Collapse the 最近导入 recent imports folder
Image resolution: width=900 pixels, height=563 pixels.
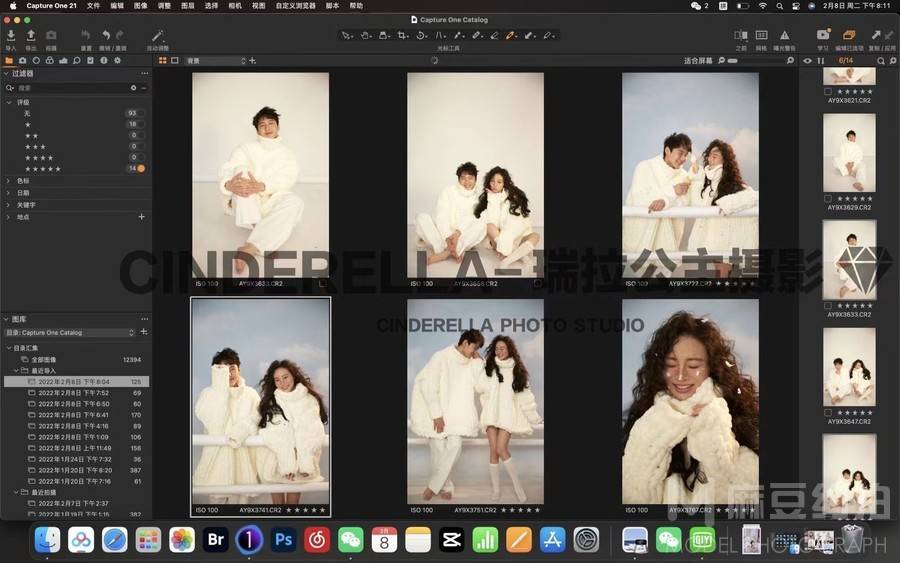(16, 371)
